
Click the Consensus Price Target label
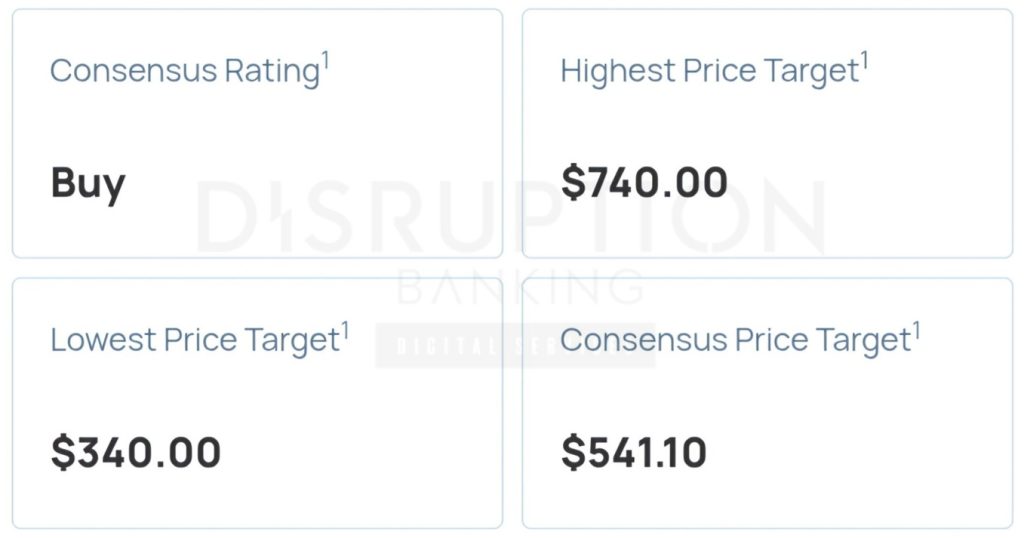click(734, 340)
